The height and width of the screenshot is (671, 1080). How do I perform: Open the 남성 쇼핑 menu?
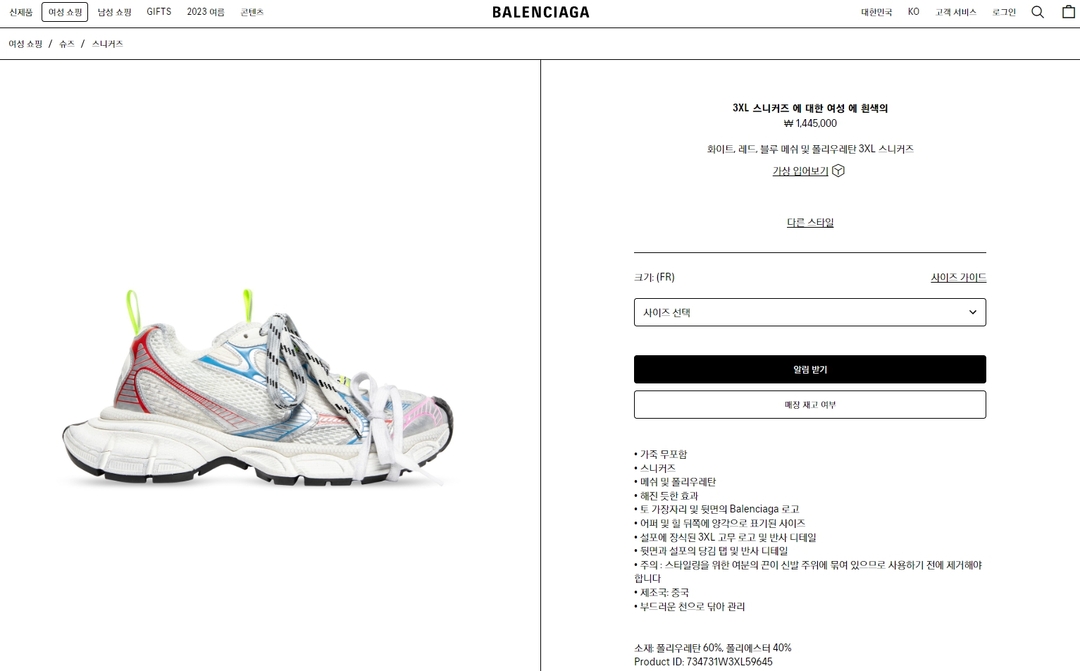pos(114,12)
